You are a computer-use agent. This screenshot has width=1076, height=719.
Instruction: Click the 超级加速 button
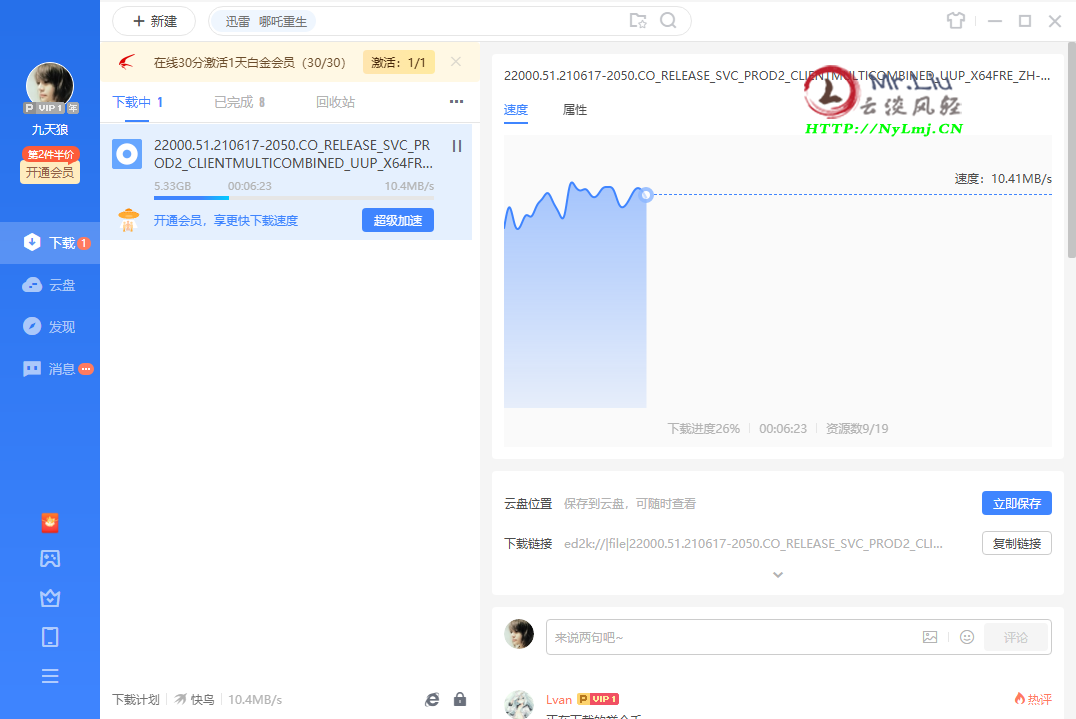click(398, 220)
